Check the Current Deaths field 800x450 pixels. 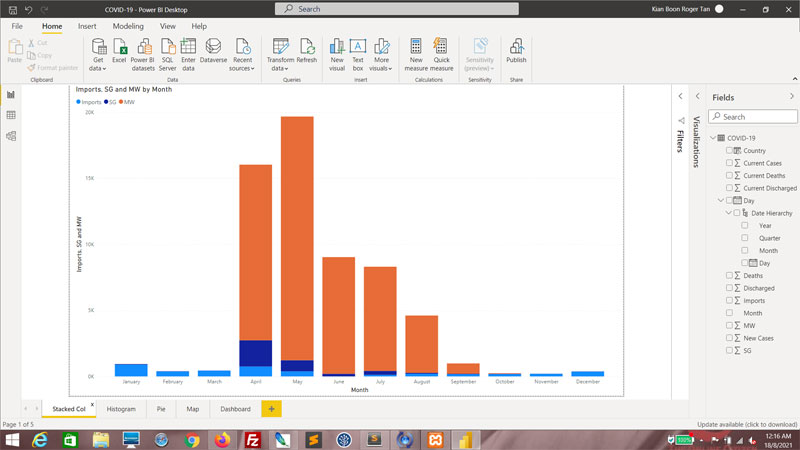(729, 176)
